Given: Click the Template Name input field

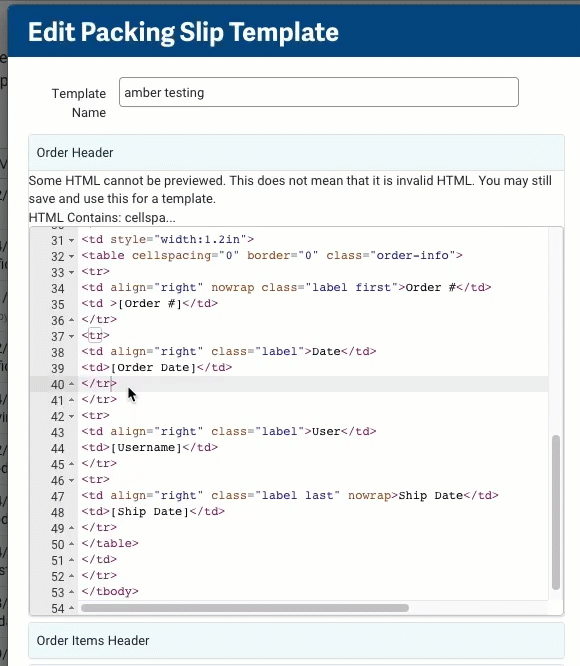Looking at the screenshot, I should (318, 92).
